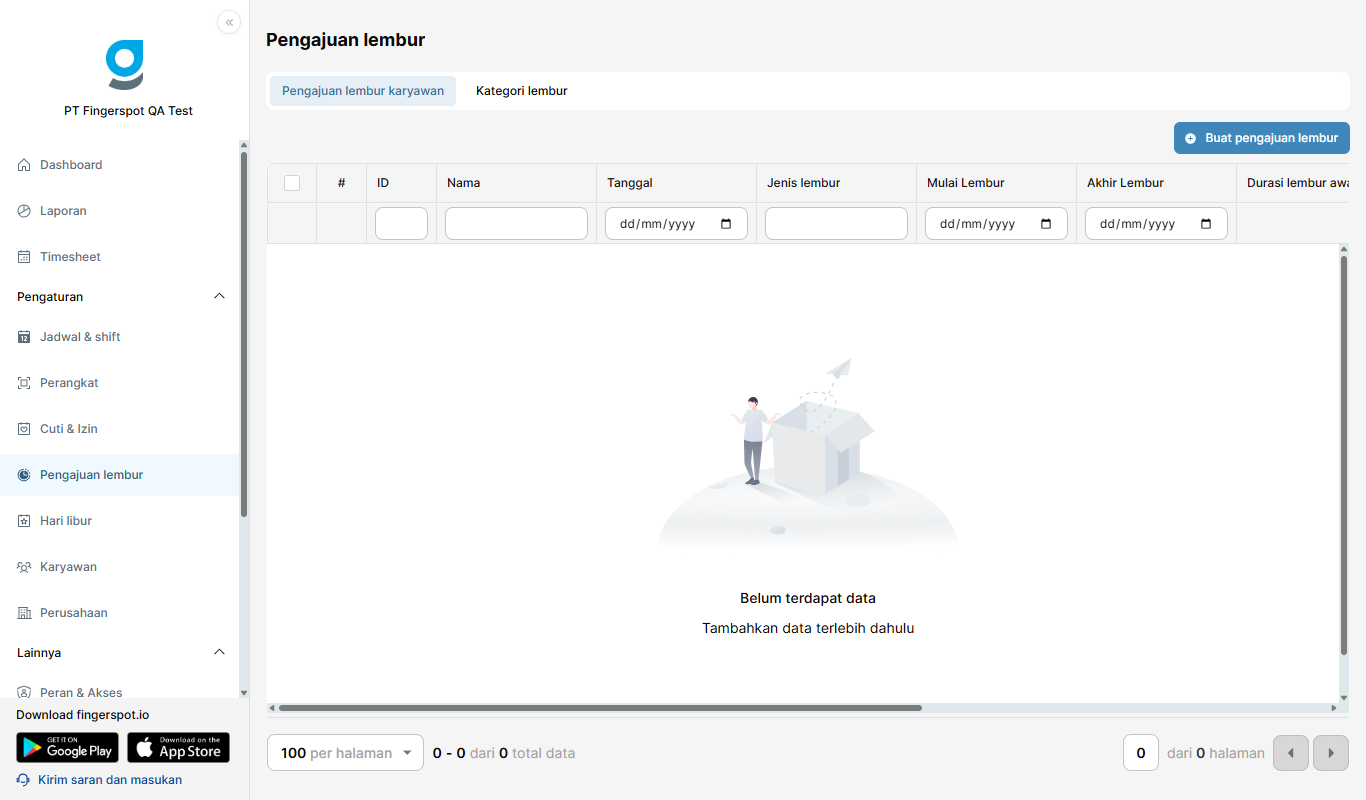Click the sidebar vertical scrollbar thumb
Viewport: 1366px width, 800px height.
coord(244,333)
